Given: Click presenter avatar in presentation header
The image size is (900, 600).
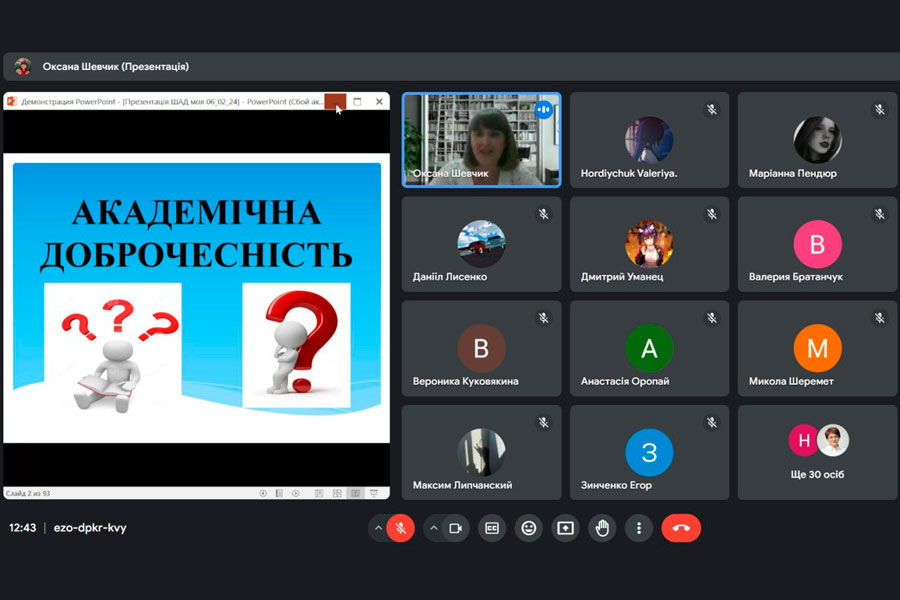Looking at the screenshot, I should pyautogui.click(x=23, y=67).
